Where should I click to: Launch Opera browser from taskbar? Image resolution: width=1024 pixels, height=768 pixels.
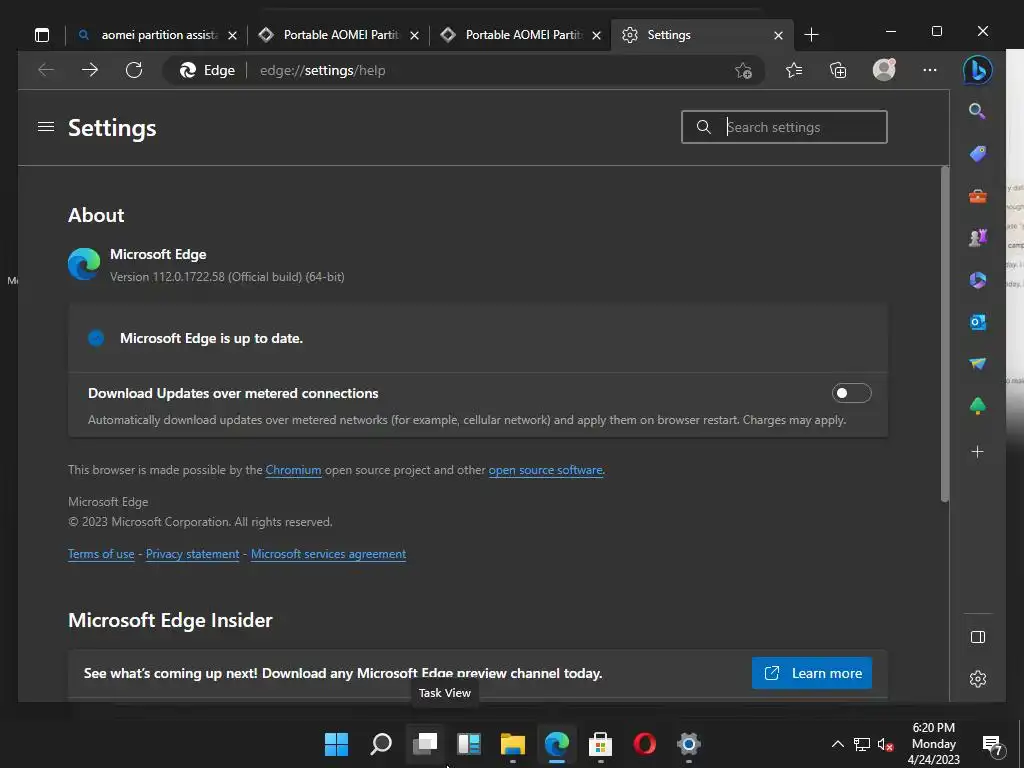[x=645, y=744]
